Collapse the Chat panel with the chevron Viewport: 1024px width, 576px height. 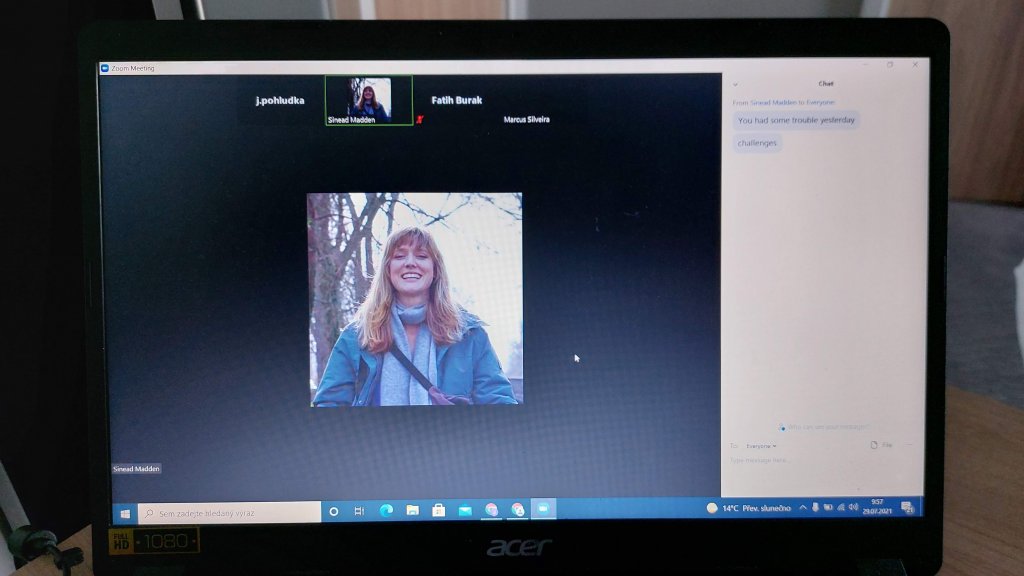click(735, 84)
